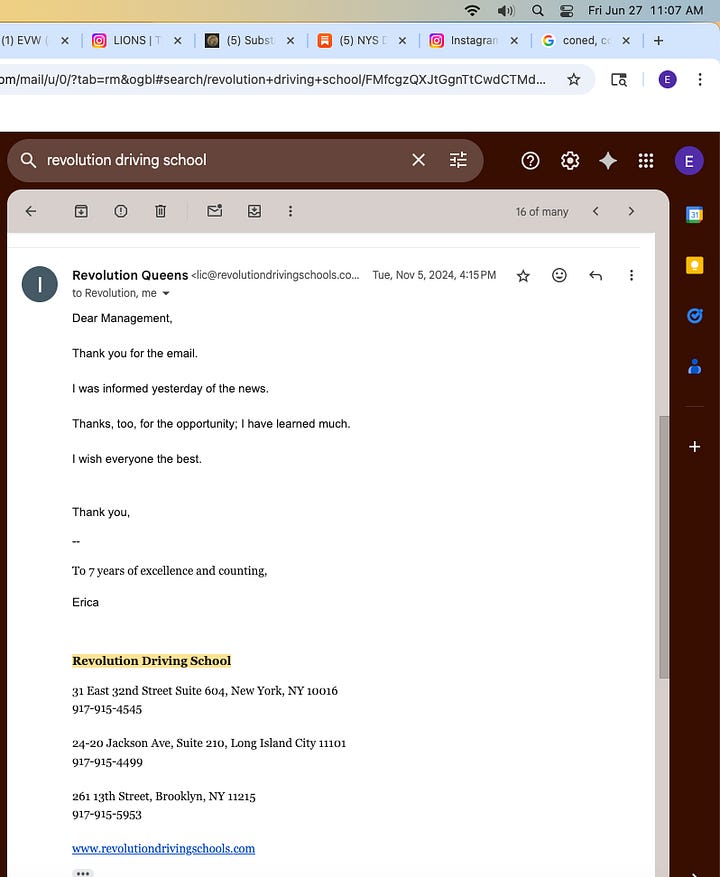Open Chrome three-dot menu

[700, 79]
